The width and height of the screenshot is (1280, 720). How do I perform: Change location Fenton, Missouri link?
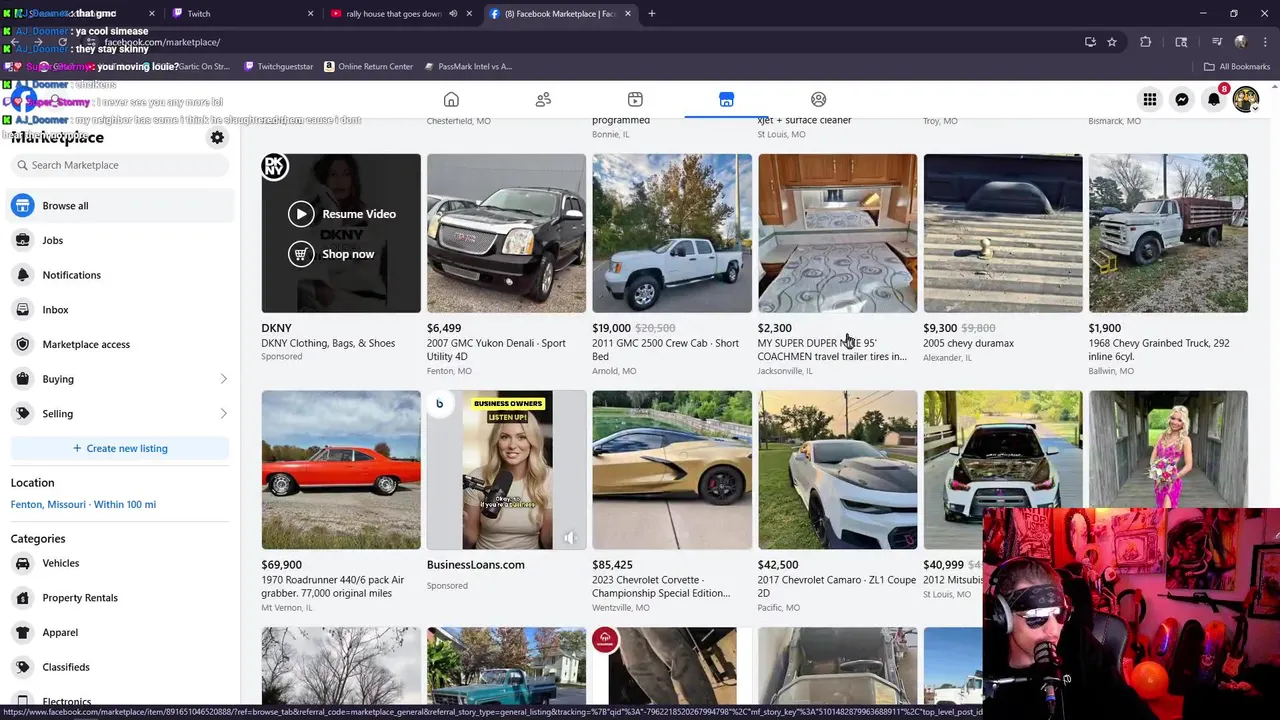(83, 505)
